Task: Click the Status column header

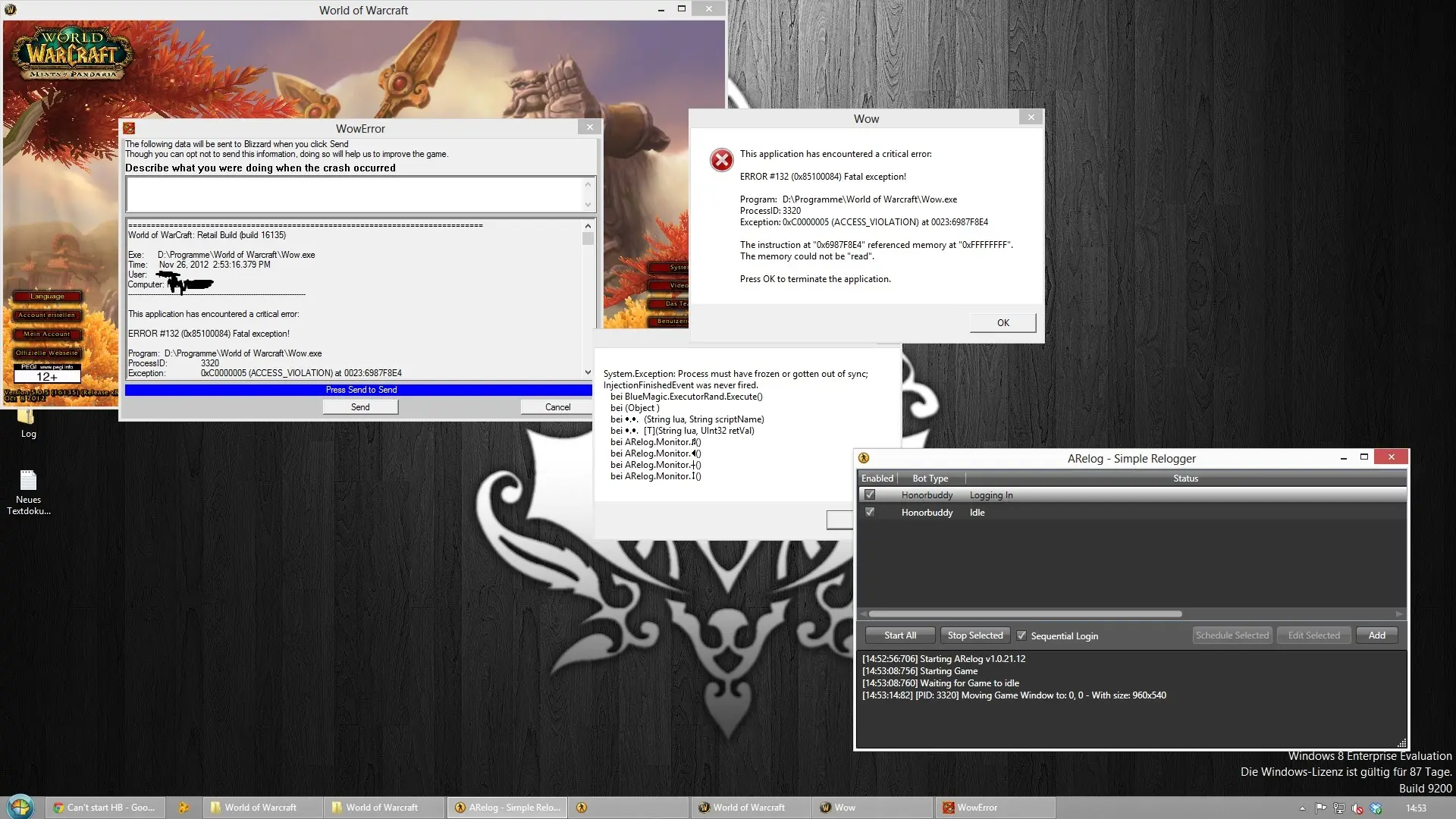Action: [1185, 479]
